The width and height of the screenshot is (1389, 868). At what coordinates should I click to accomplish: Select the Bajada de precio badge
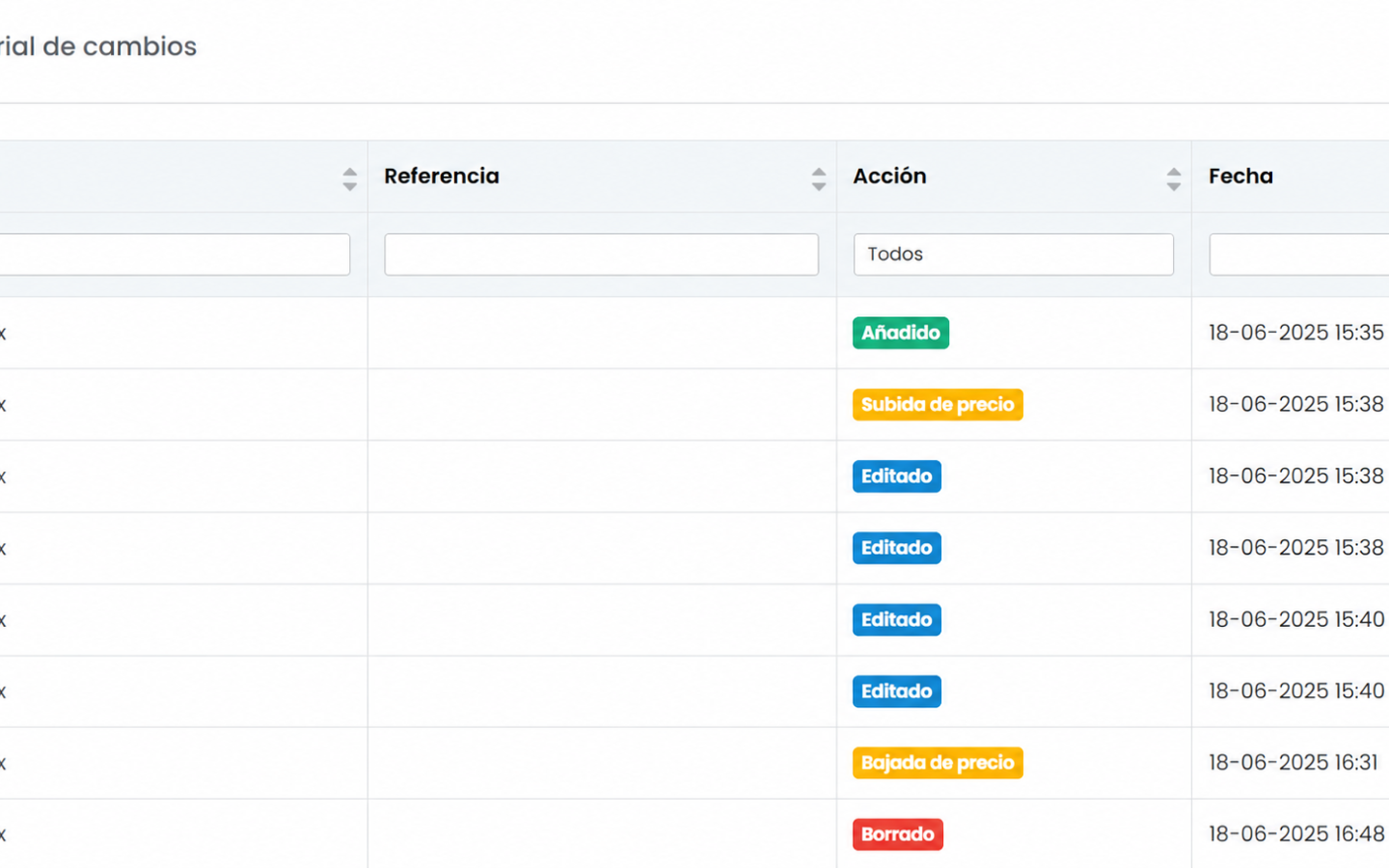(938, 763)
